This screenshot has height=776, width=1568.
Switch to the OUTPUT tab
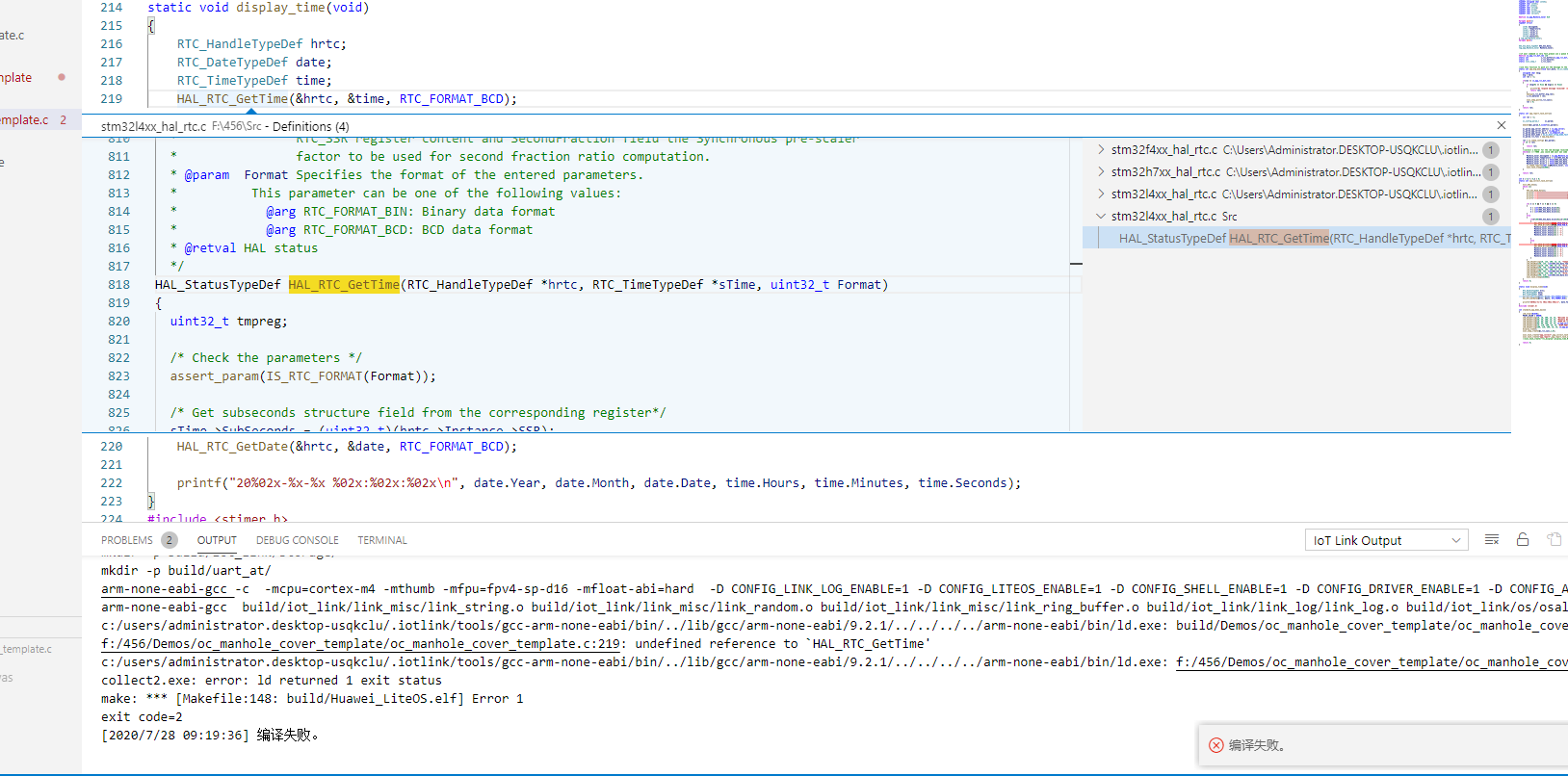coord(217,540)
